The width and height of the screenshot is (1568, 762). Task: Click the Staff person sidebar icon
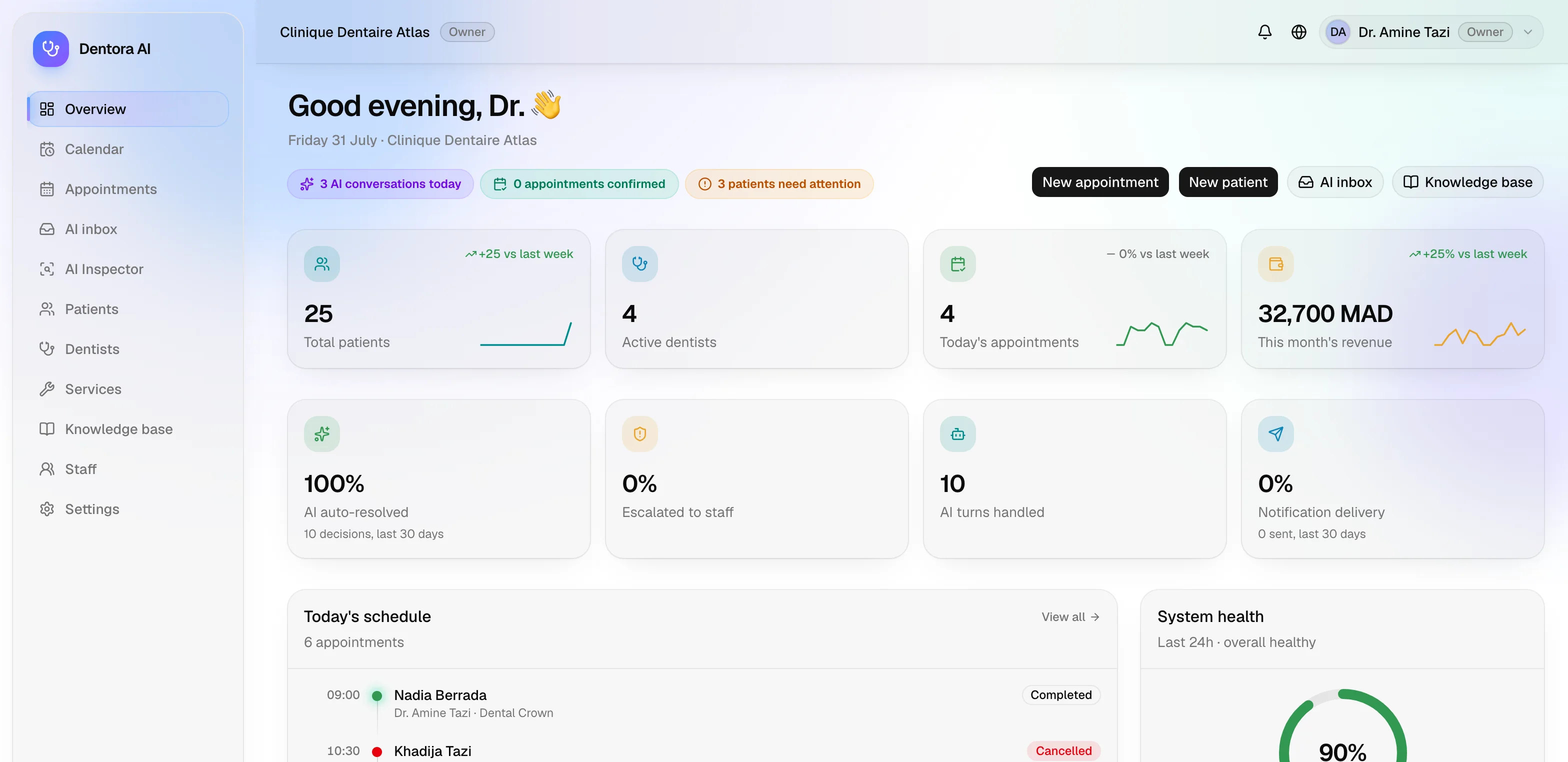47,468
